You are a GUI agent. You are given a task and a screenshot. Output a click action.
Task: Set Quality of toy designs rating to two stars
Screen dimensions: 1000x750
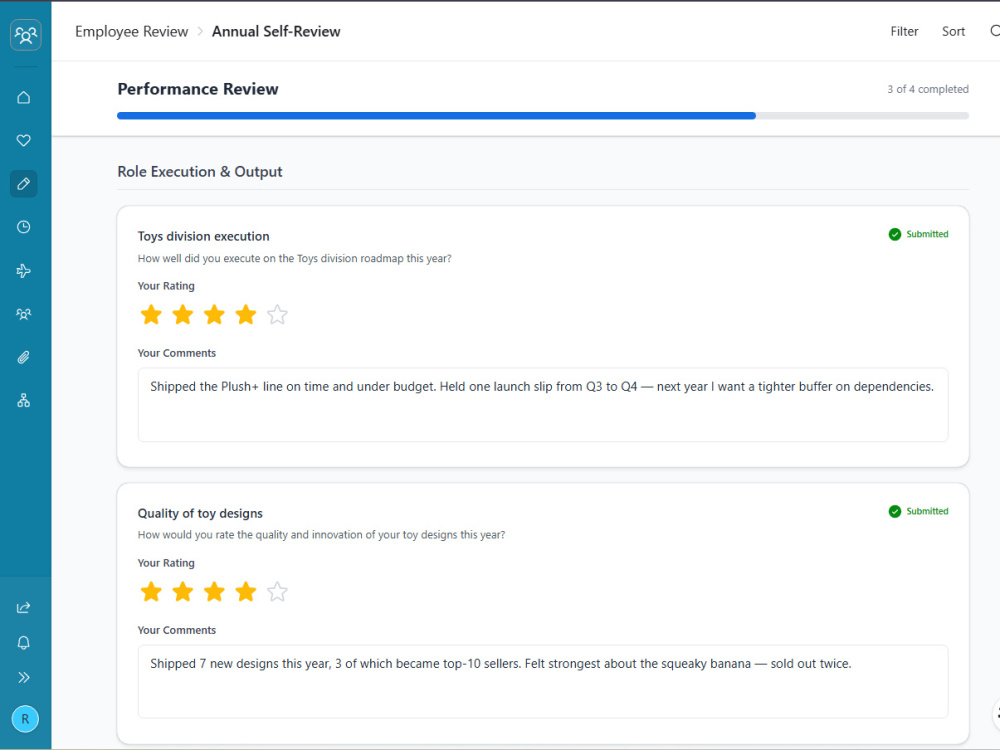click(x=183, y=592)
